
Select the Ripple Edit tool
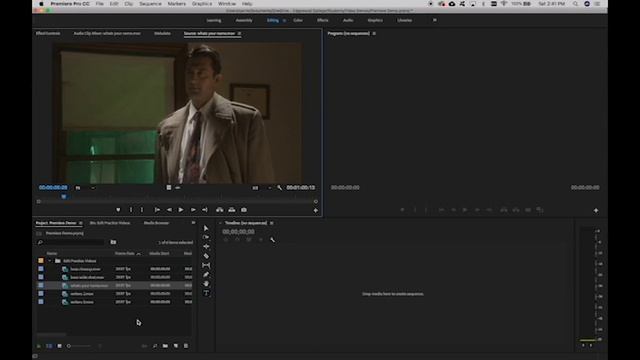tap(206, 247)
